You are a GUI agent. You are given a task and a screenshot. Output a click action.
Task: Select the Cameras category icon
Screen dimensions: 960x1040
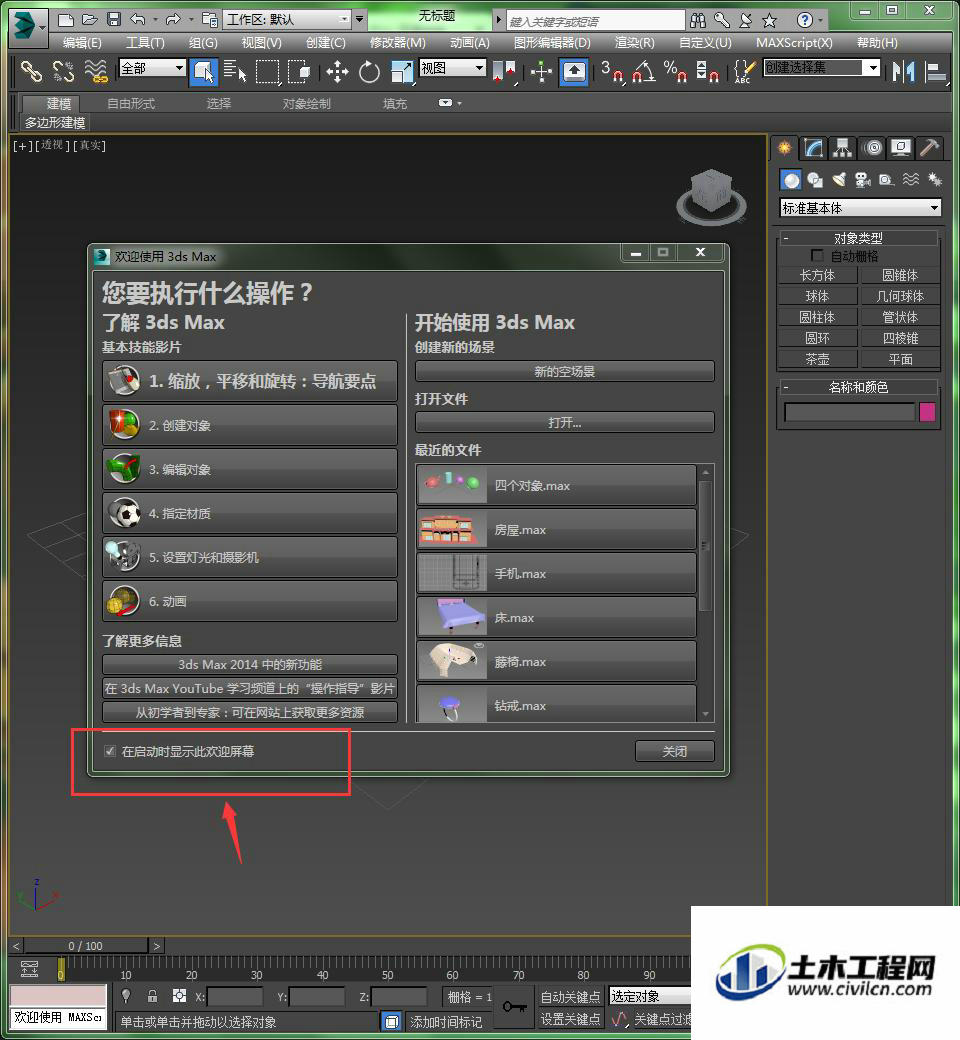pyautogui.click(x=862, y=180)
